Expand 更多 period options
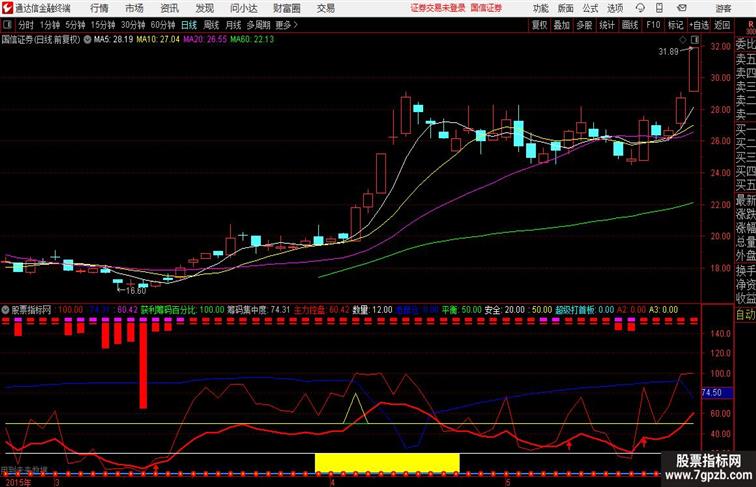756x487 pixels. [286, 25]
